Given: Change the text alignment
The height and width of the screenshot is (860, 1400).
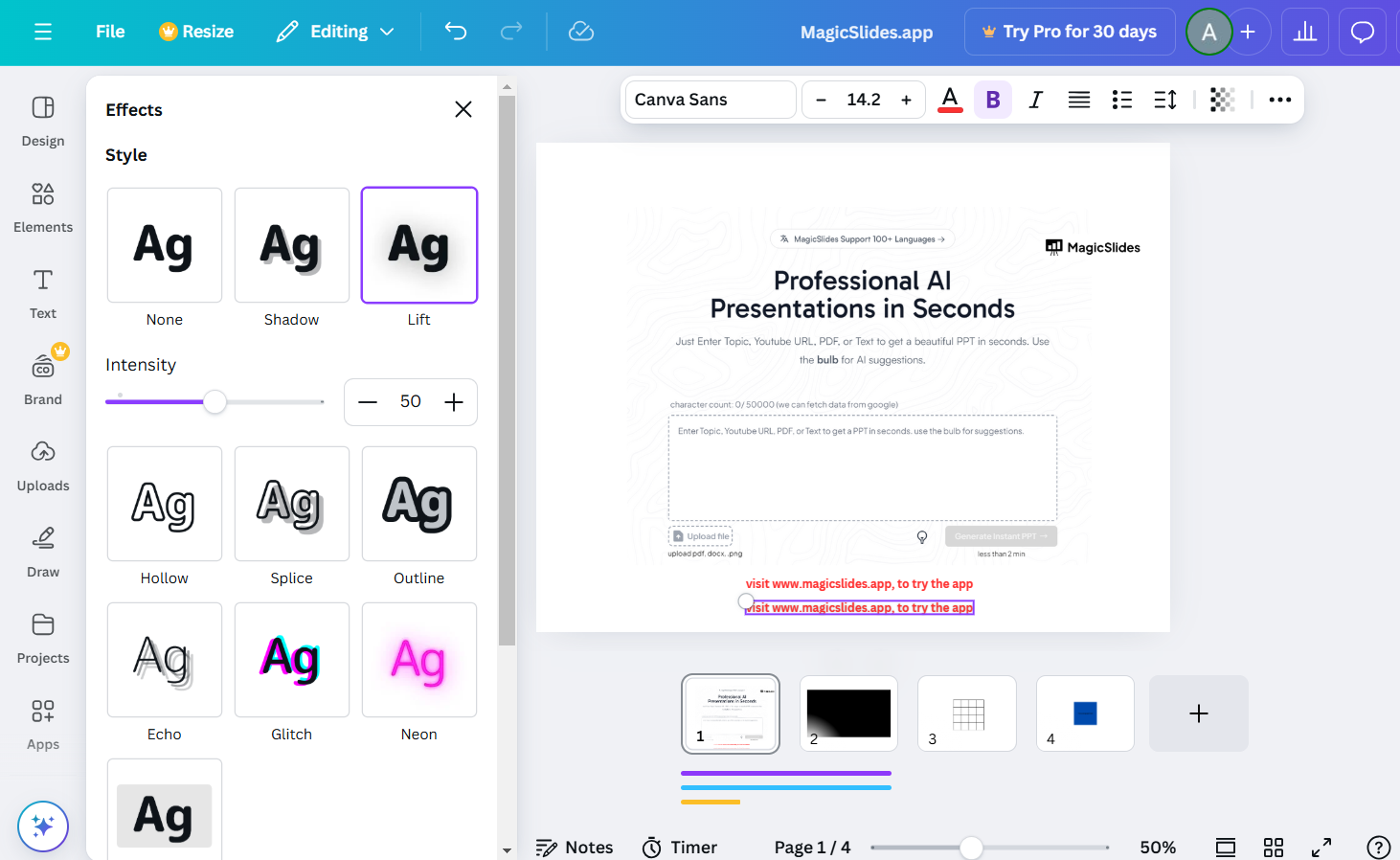Looking at the screenshot, I should (1079, 100).
